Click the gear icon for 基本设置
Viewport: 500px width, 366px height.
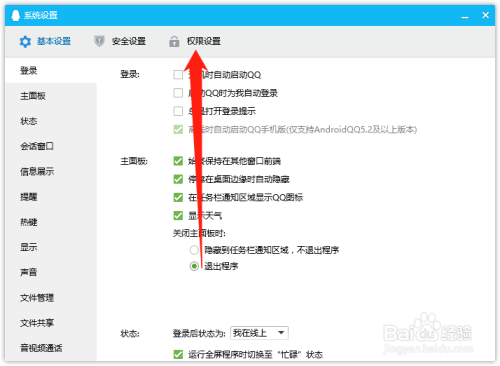point(25,42)
